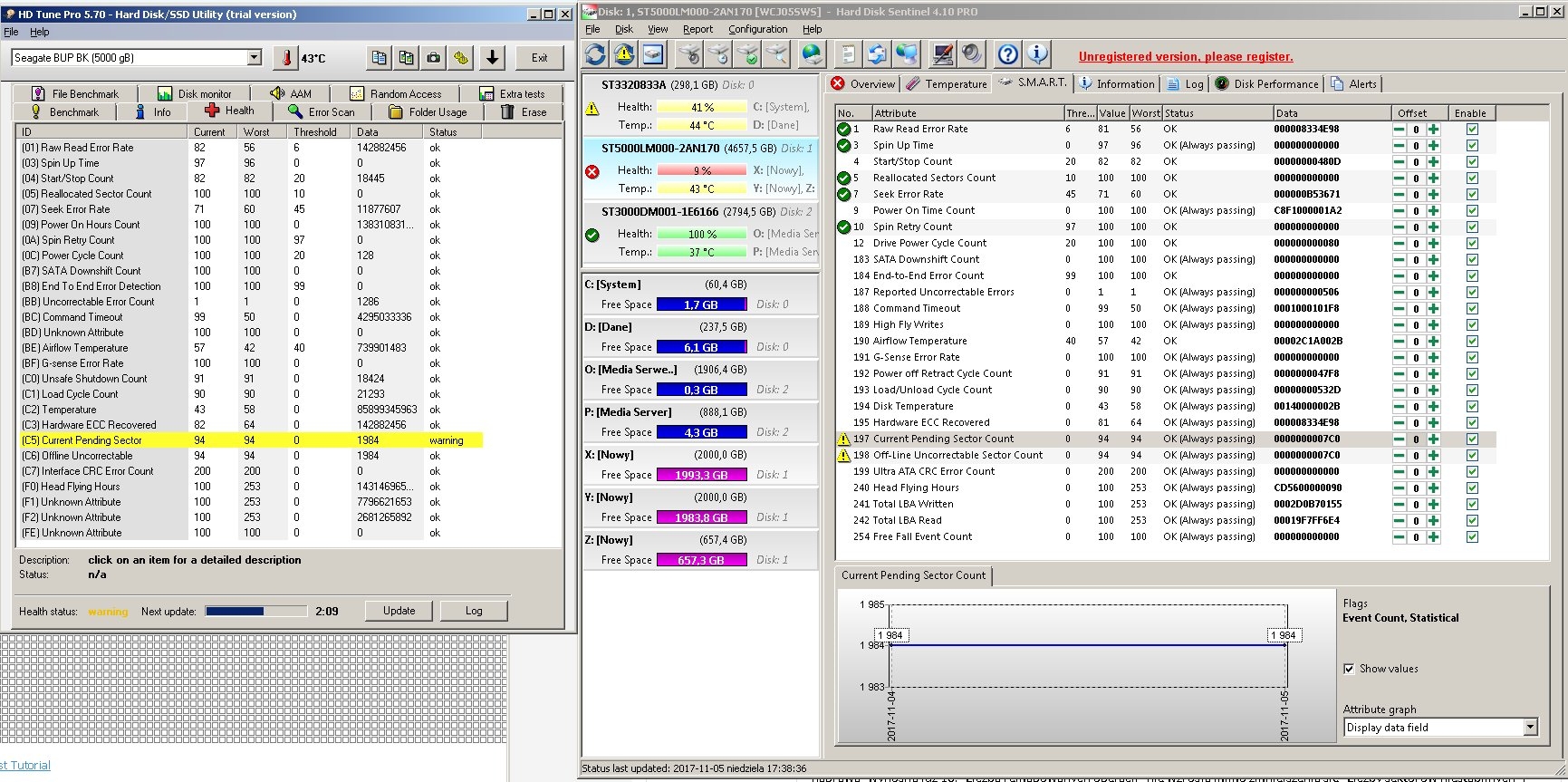Switch to the Alerts tab
The width and height of the screenshot is (1568, 782).
point(1353,83)
